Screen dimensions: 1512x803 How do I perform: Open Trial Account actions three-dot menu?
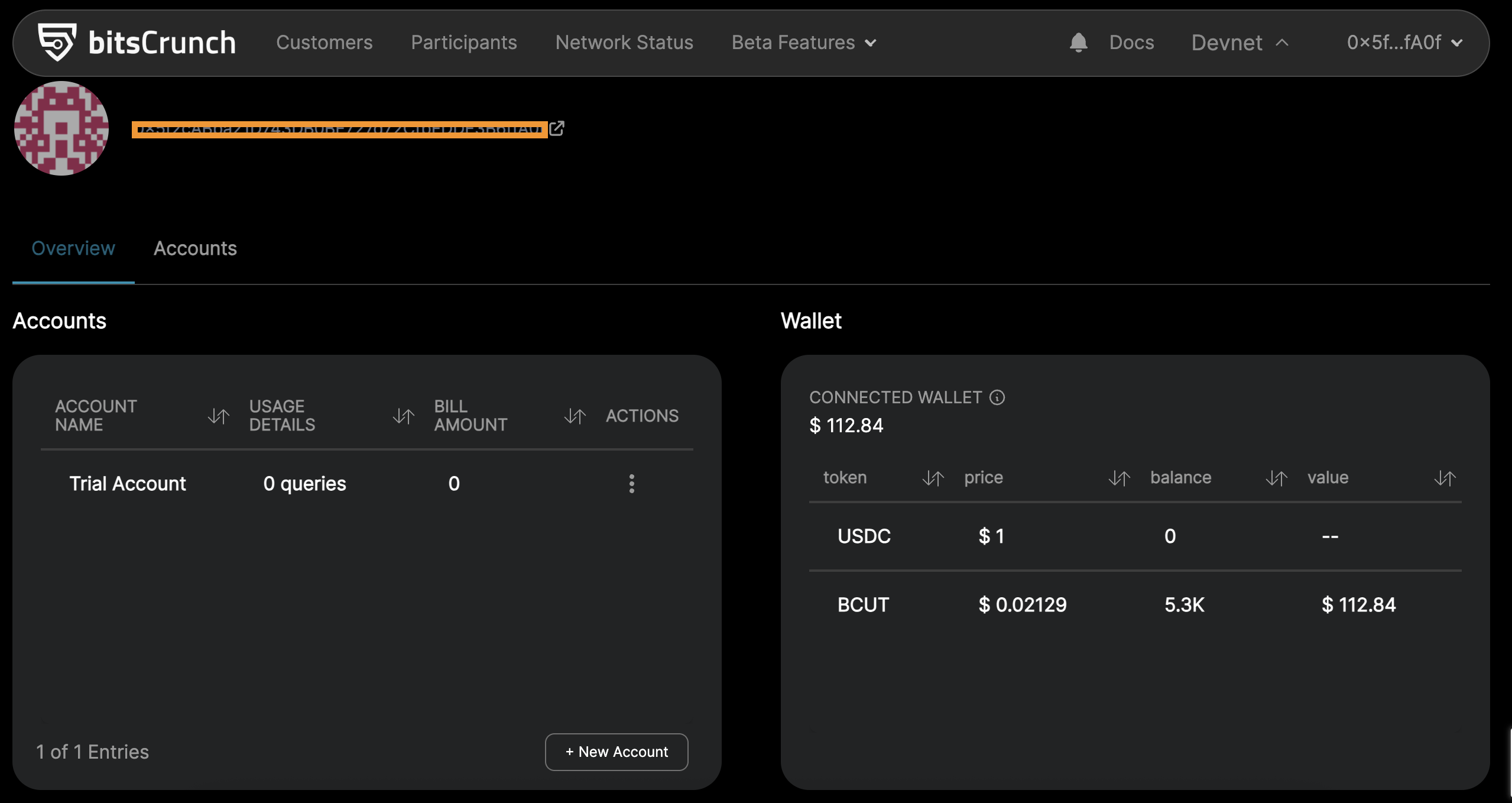click(x=632, y=484)
